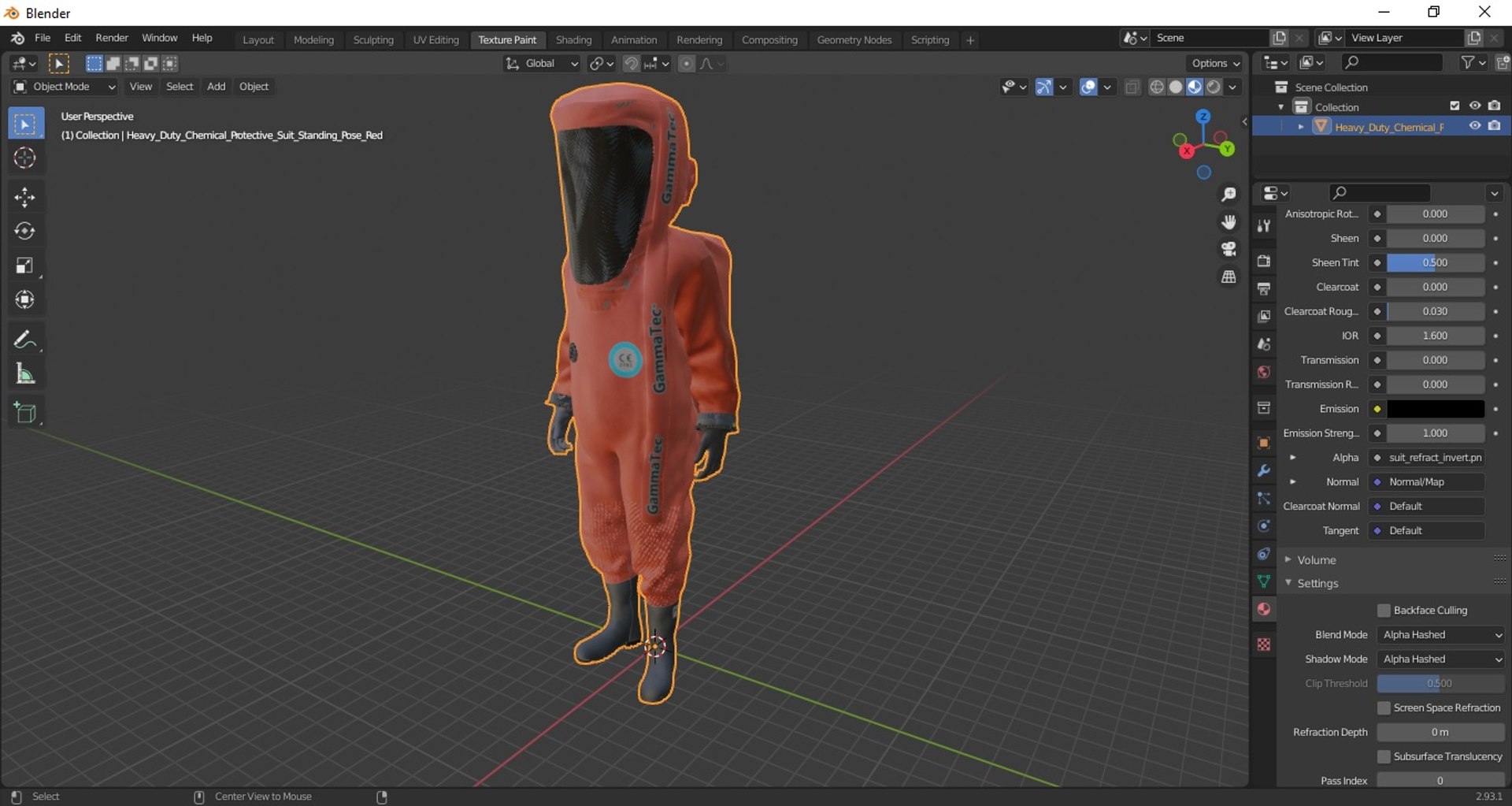Open the Particles properties tab
The height and width of the screenshot is (806, 1512).
pos(1264,498)
